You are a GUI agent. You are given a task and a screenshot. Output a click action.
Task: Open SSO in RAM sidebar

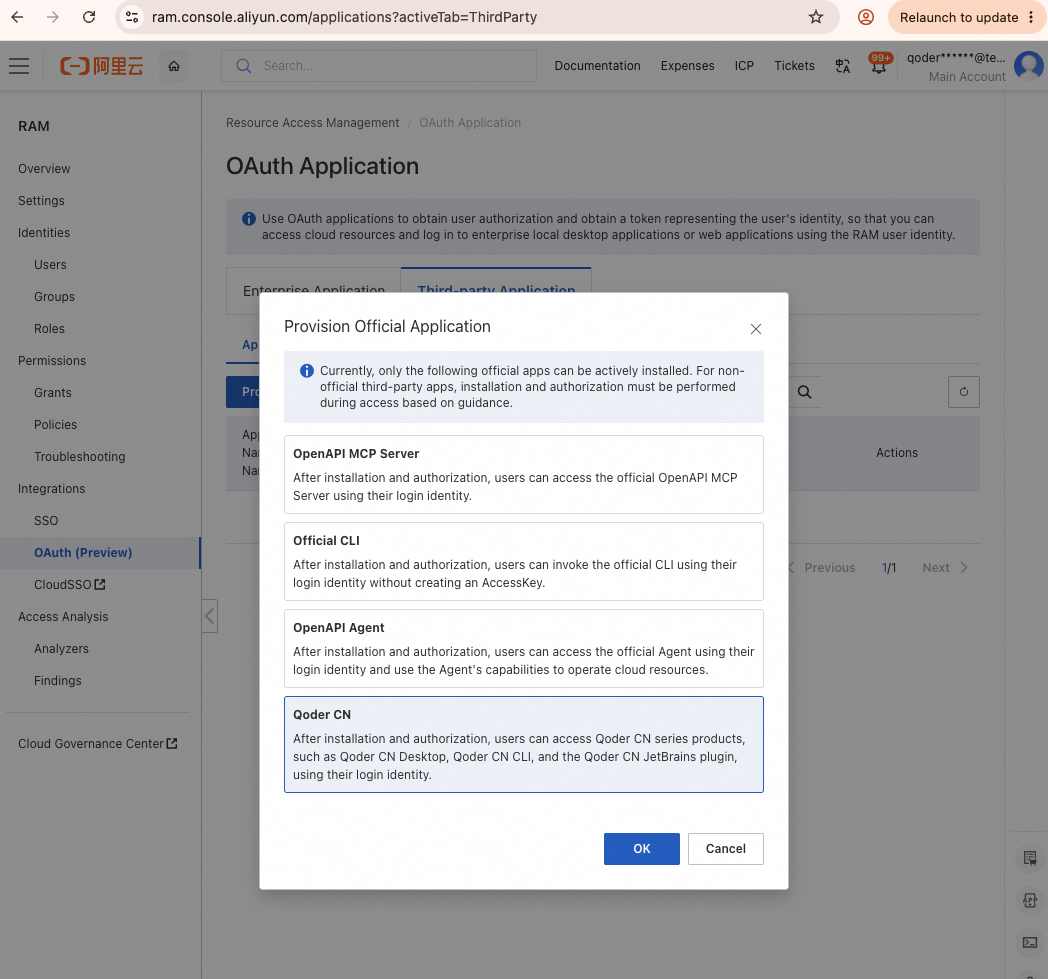tap(46, 521)
